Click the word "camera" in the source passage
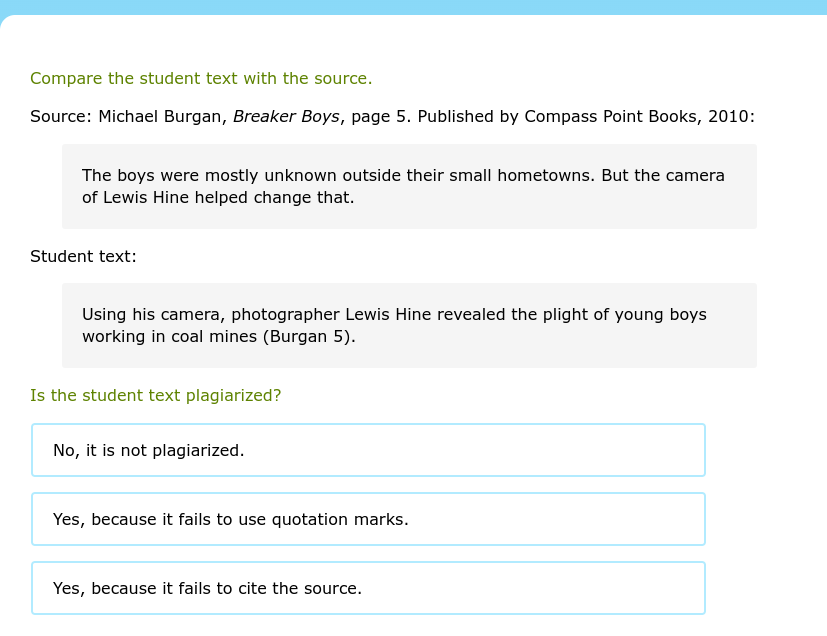This screenshot has height=636, width=827. (x=695, y=175)
